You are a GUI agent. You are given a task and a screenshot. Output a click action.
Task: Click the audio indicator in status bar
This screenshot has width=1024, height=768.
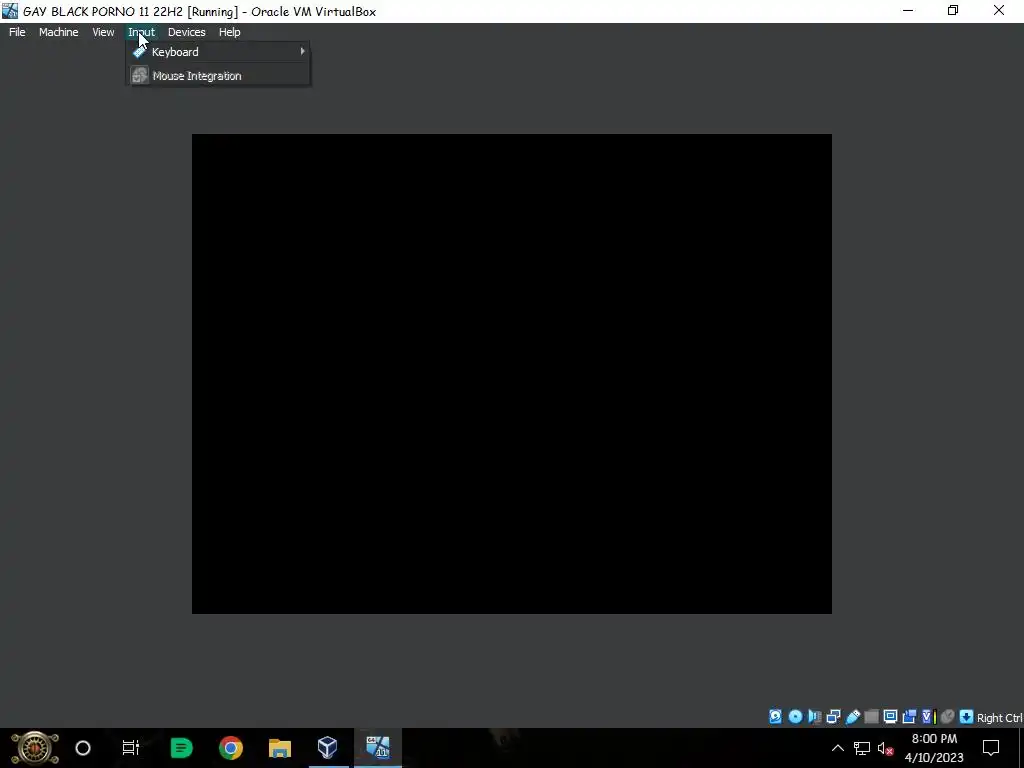point(814,717)
